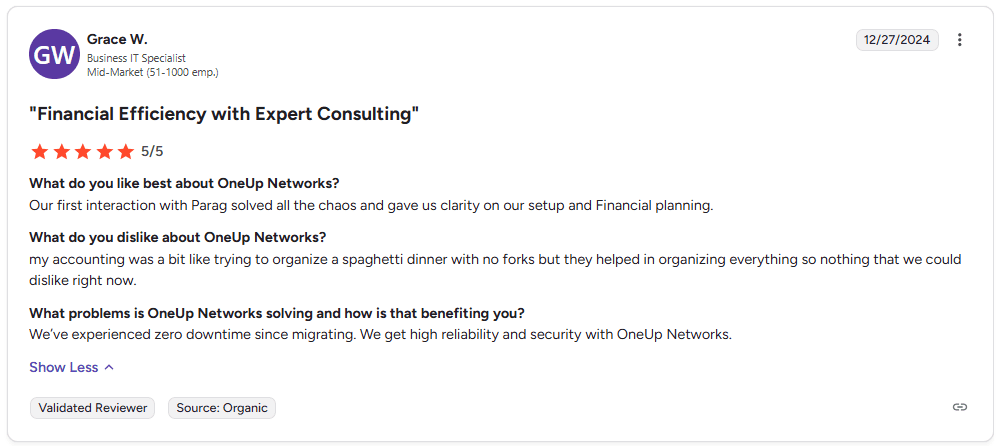This screenshot has height=446, width=997.
Task: Click the second red rating star
Action: 61,152
